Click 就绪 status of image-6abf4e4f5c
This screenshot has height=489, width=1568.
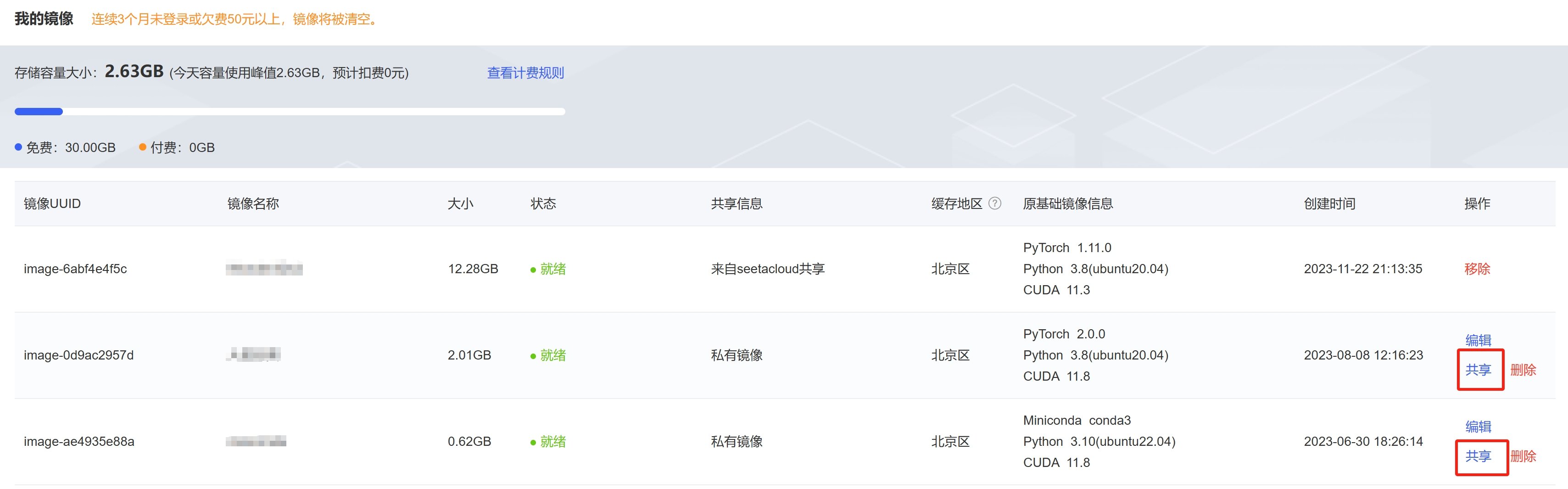point(548,269)
